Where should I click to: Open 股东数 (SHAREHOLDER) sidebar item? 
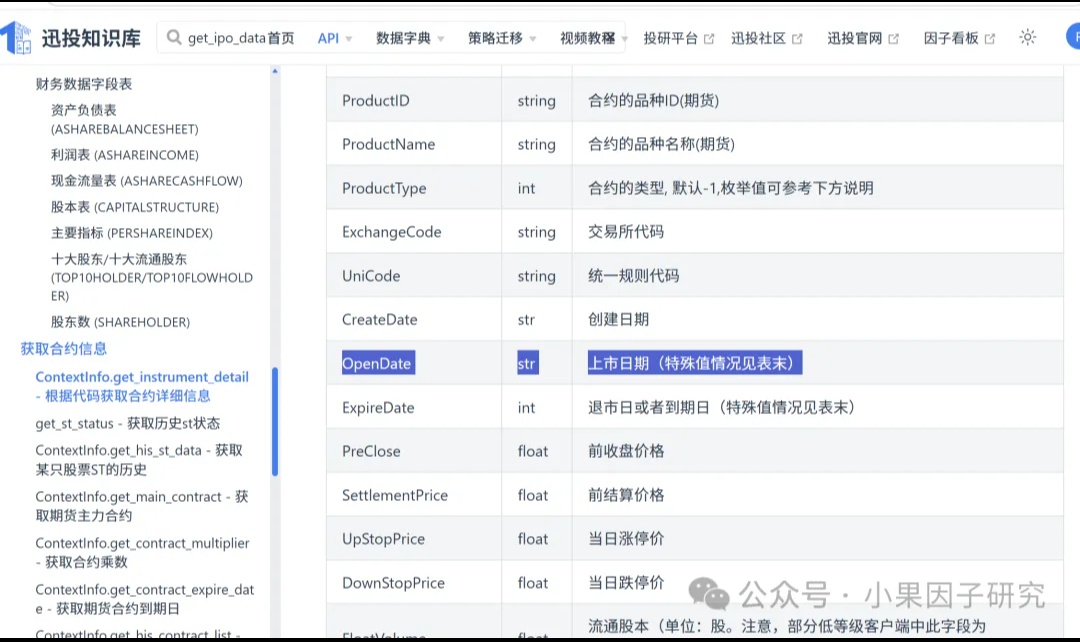tap(121, 322)
